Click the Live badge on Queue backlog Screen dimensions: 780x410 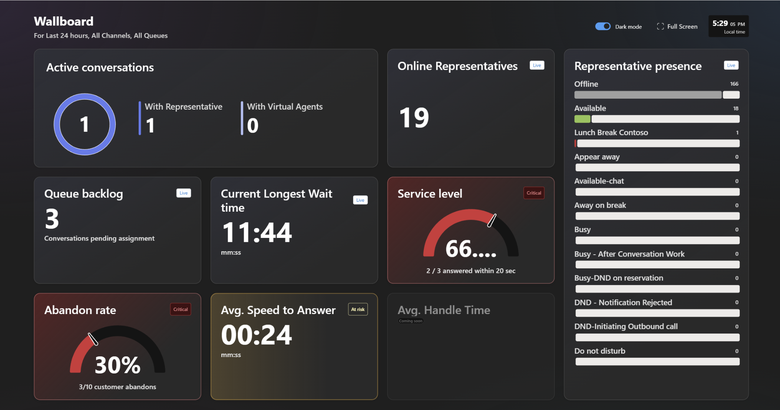point(184,193)
